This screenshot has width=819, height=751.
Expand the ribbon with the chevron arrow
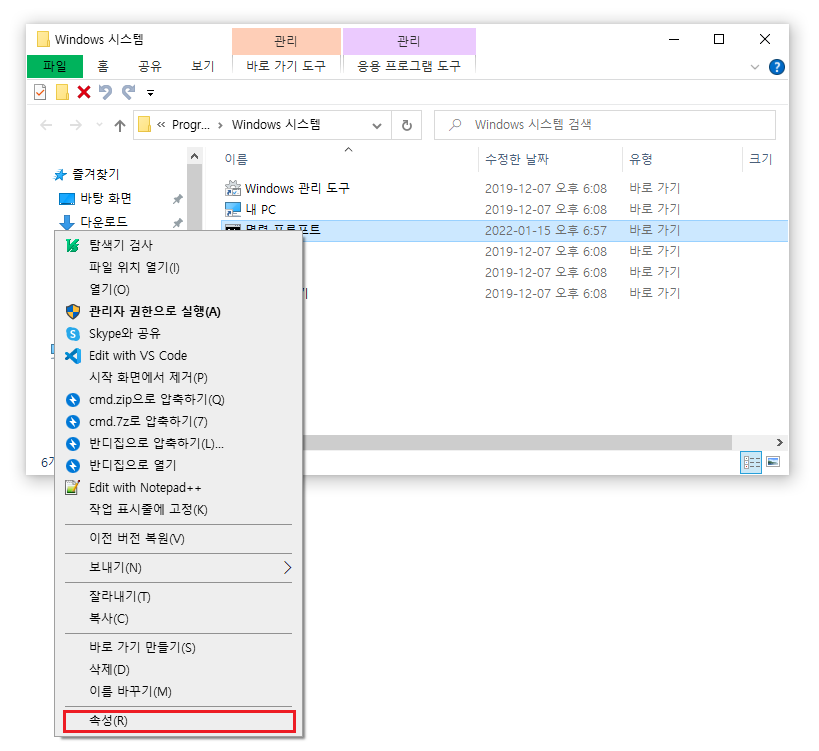click(x=755, y=67)
